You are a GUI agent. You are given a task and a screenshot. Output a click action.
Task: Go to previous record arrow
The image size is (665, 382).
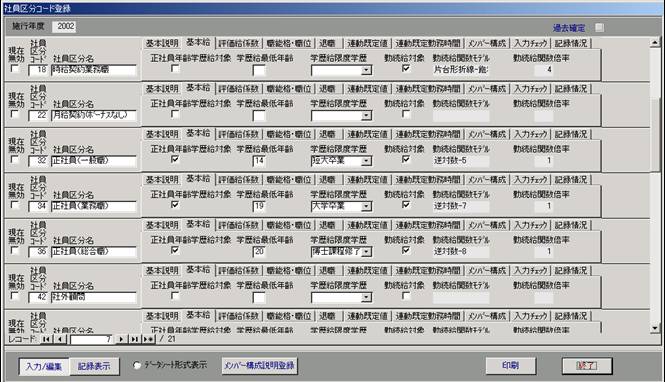(x=60, y=339)
